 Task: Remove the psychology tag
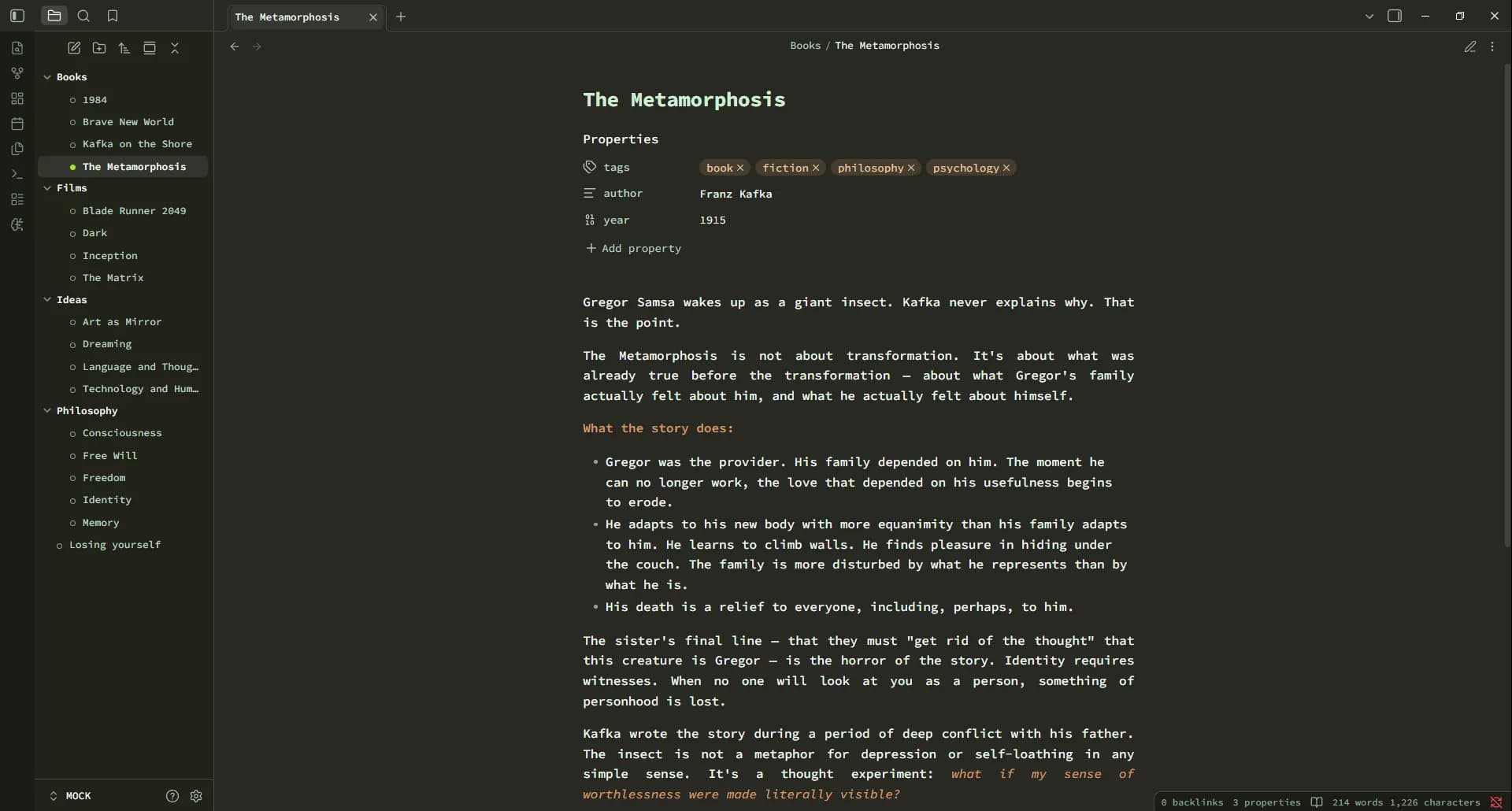point(1006,168)
